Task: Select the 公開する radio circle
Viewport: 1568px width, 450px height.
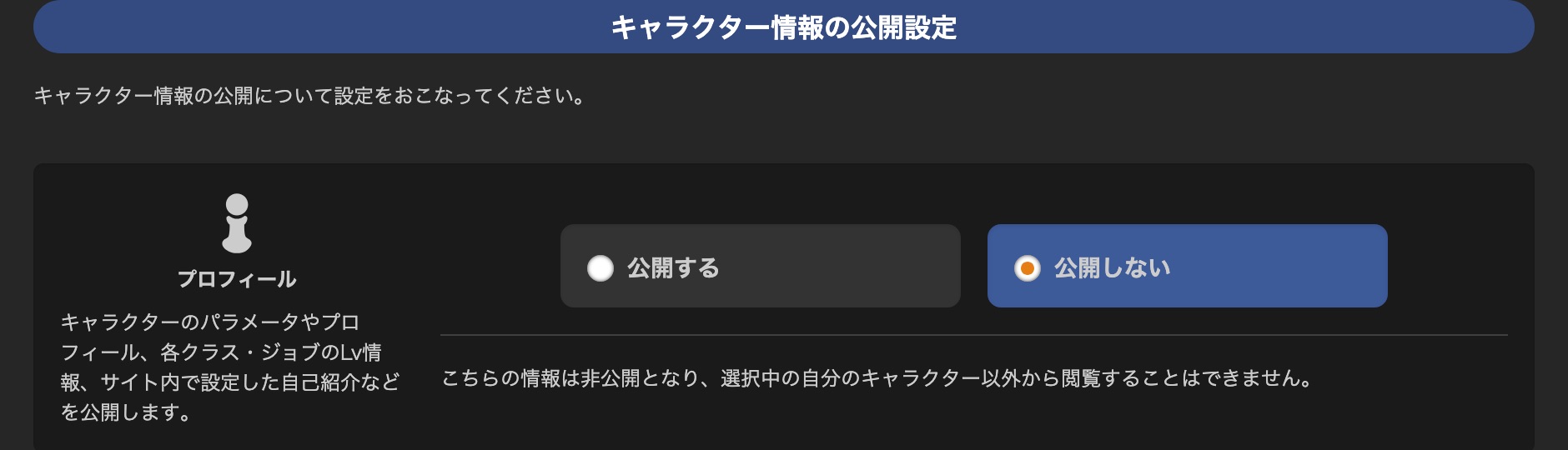Action: tap(601, 268)
